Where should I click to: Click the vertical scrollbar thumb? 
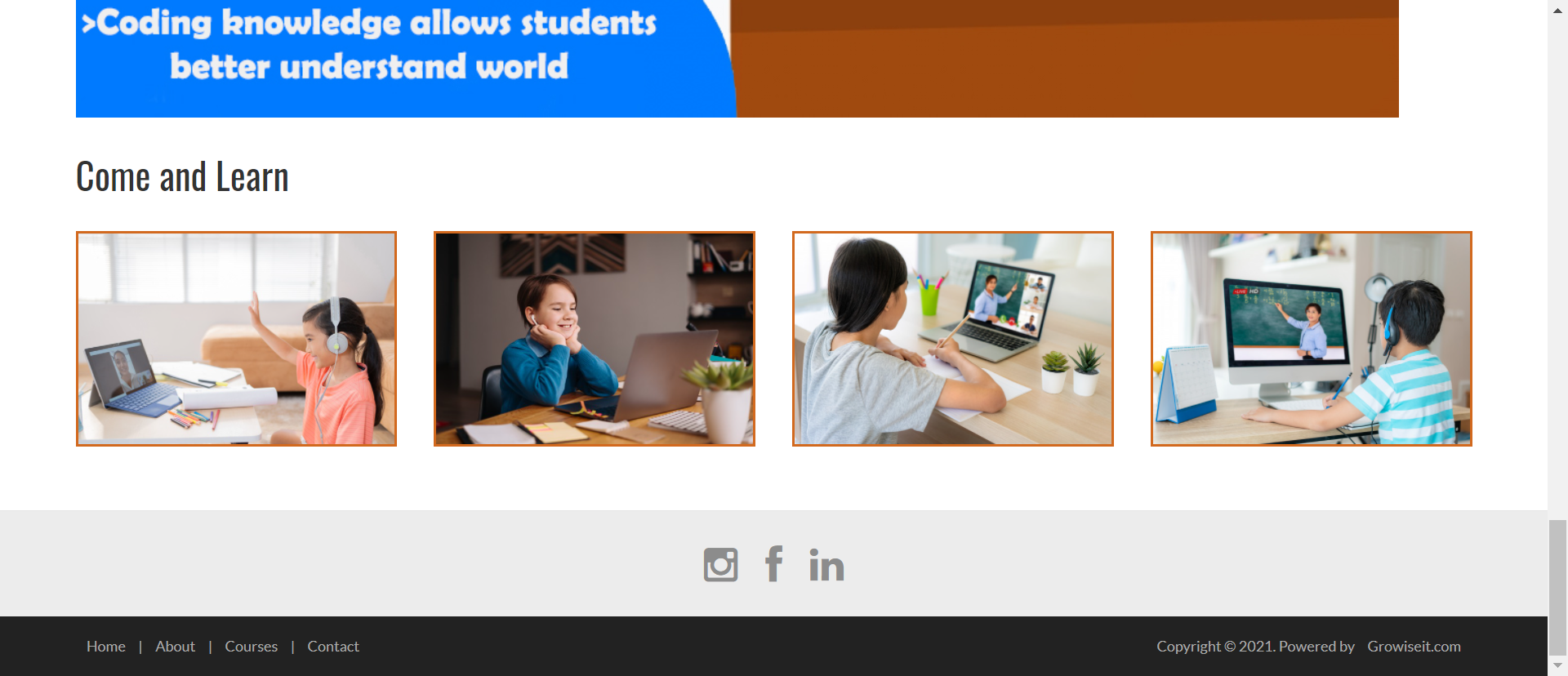coord(1557,586)
